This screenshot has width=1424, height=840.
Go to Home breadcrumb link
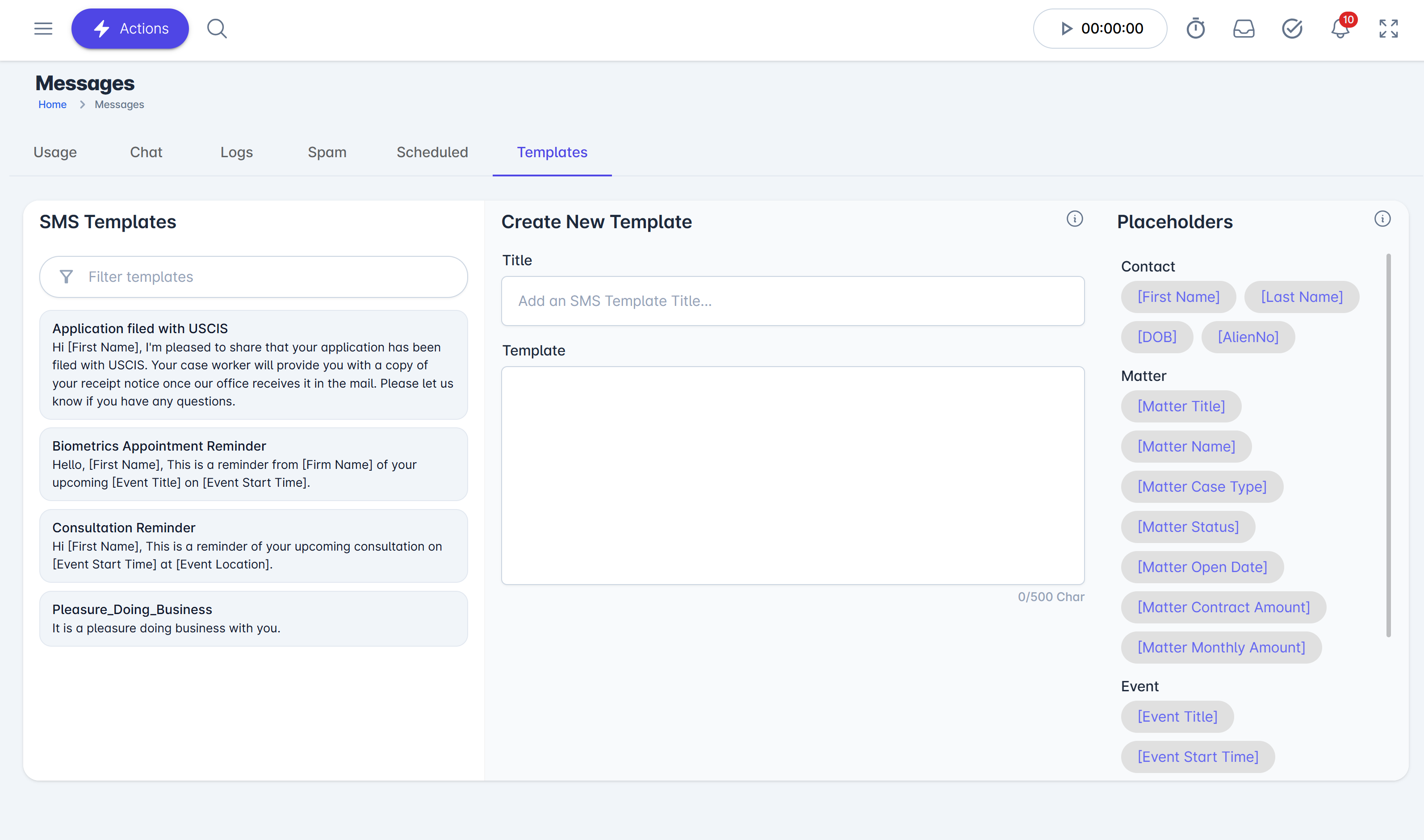pyautogui.click(x=52, y=104)
